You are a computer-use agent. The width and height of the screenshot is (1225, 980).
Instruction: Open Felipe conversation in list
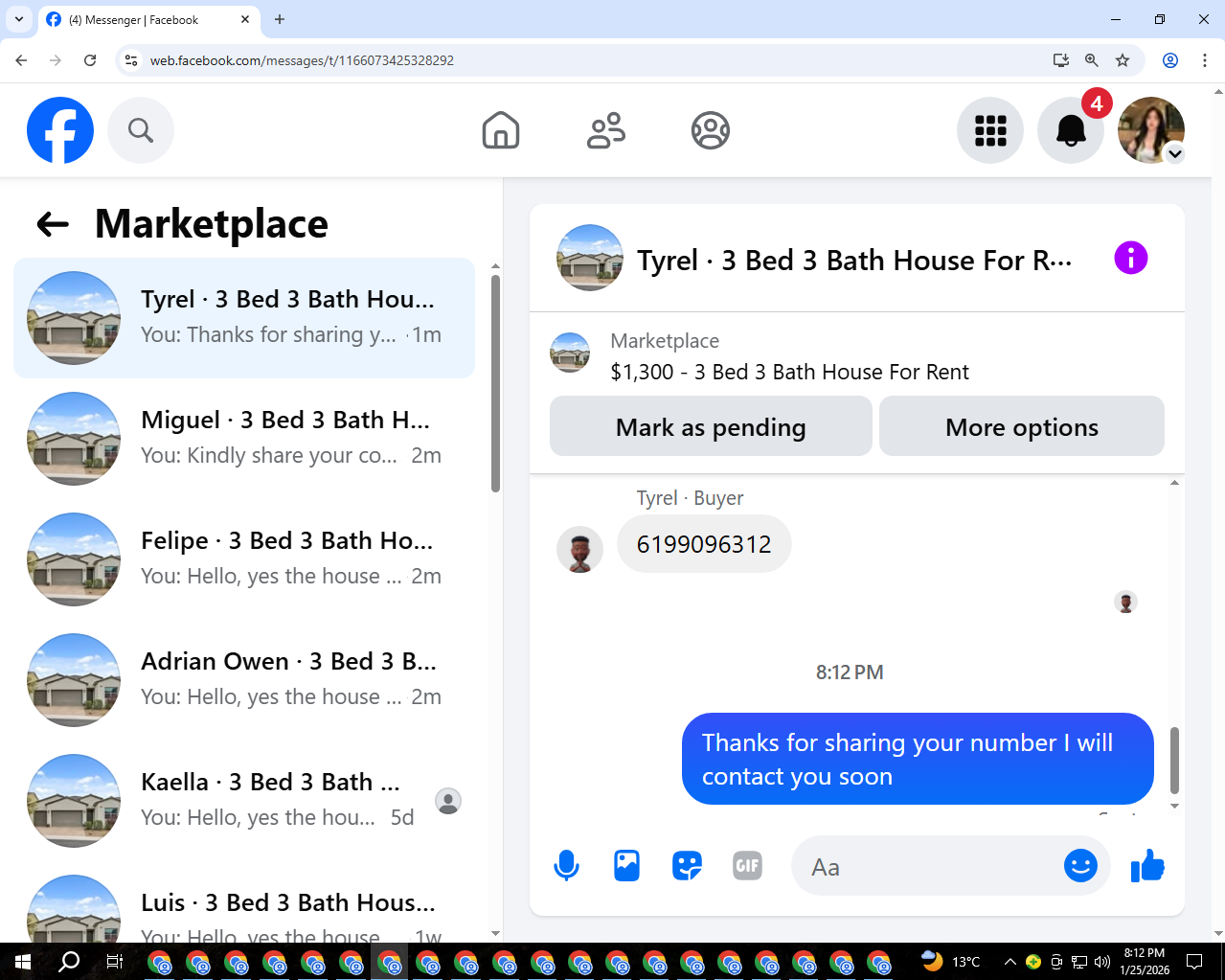click(x=244, y=559)
